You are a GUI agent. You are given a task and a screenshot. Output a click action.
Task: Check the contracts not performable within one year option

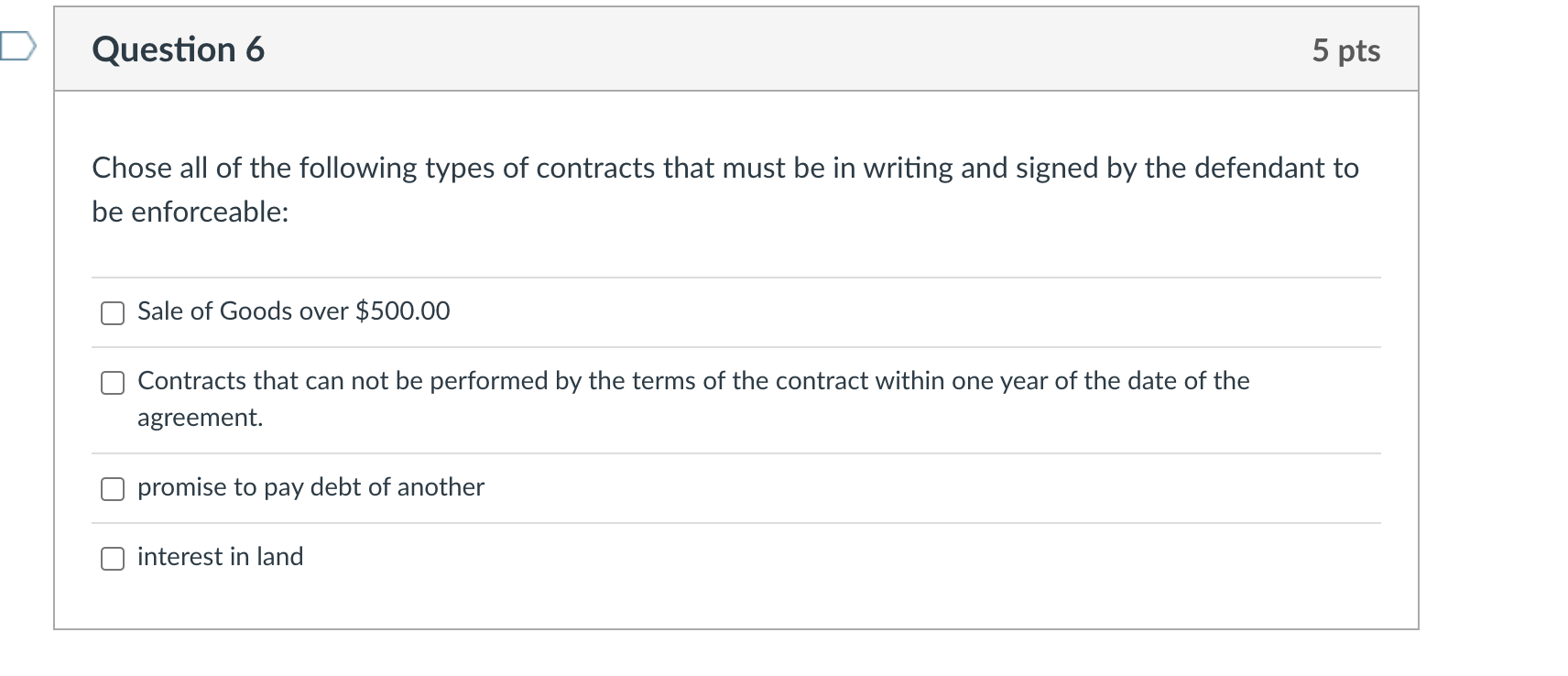112,382
